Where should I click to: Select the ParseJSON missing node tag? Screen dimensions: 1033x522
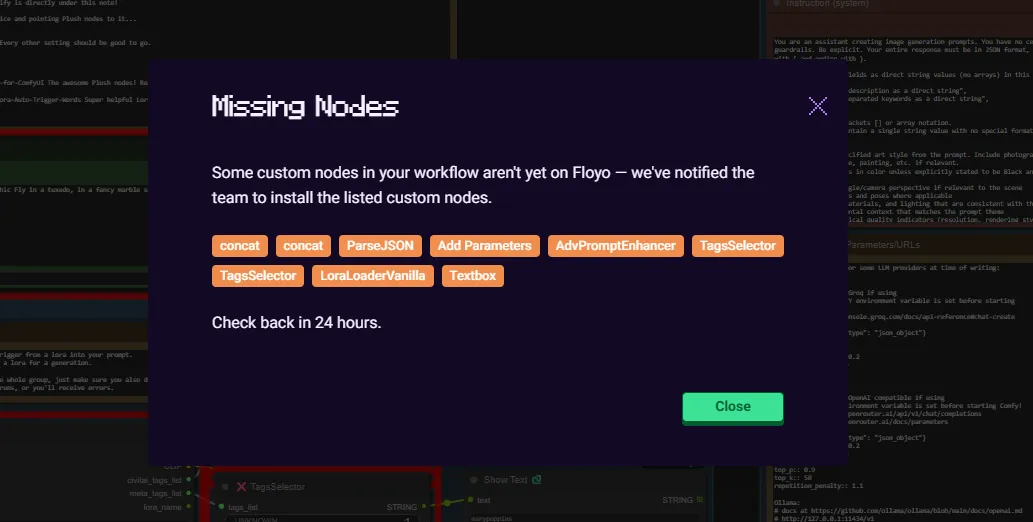pyautogui.click(x=380, y=246)
